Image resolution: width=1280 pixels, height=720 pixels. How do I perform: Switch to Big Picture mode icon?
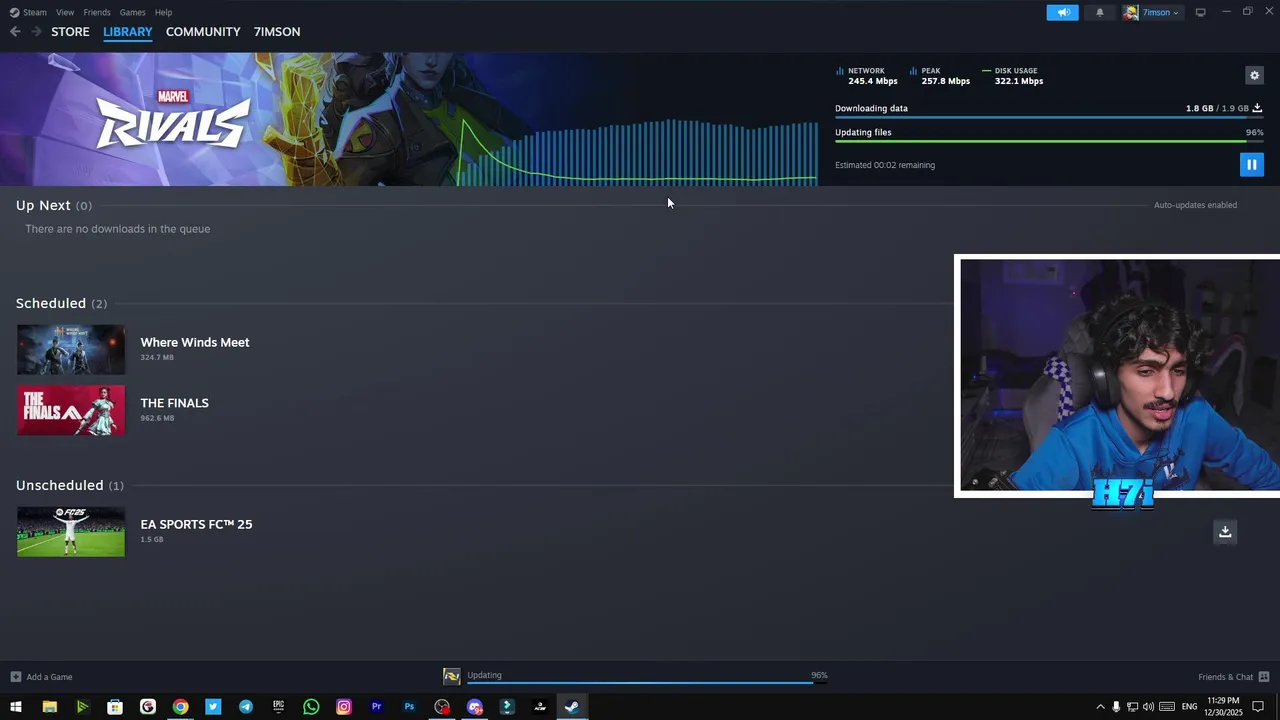coord(1200,12)
